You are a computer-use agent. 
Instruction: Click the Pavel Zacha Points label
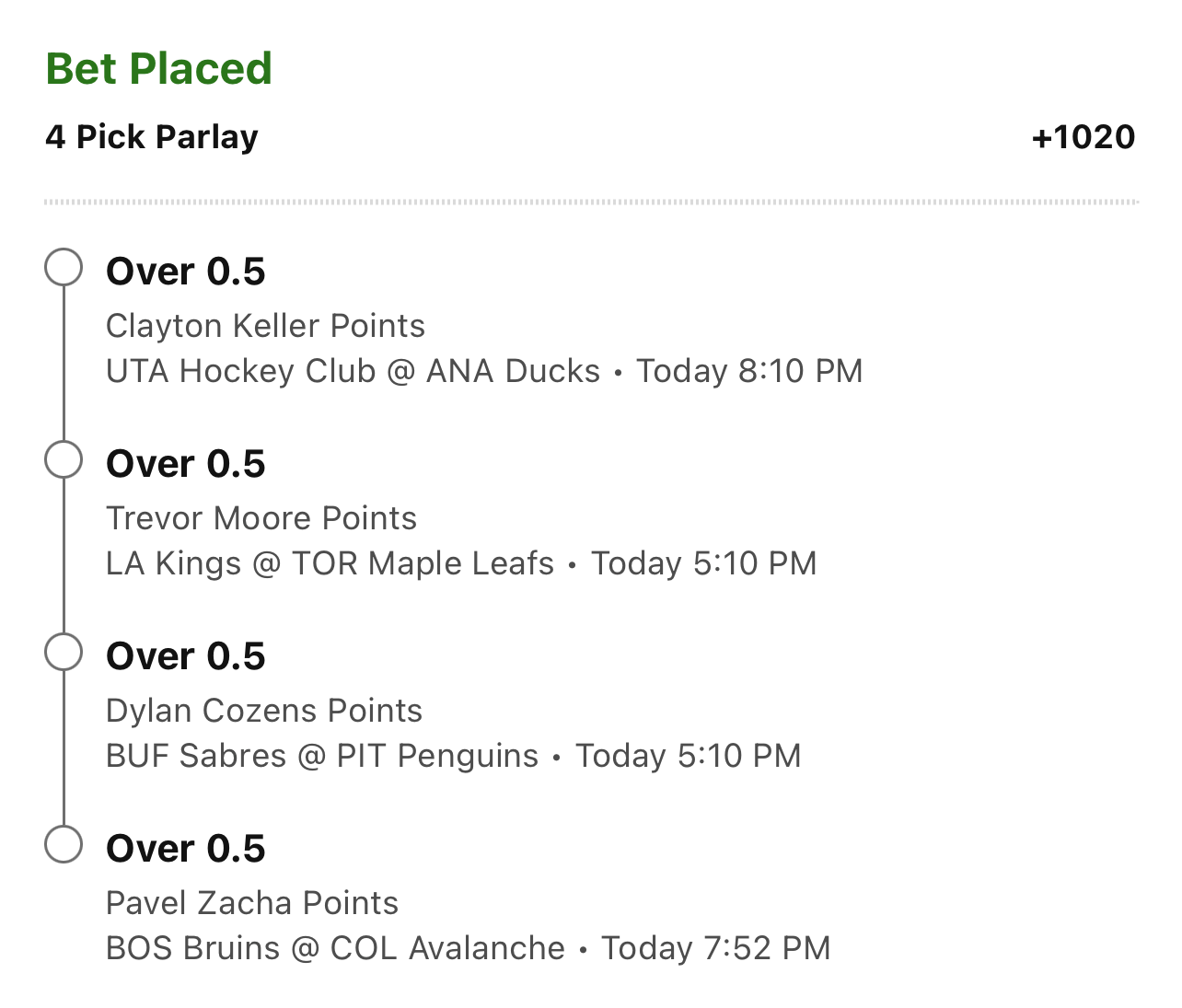[x=252, y=903]
